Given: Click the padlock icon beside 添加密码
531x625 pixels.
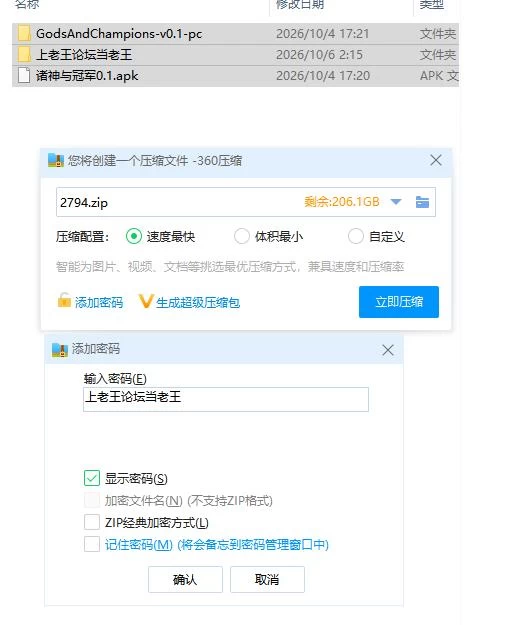Looking at the screenshot, I should [x=64, y=300].
